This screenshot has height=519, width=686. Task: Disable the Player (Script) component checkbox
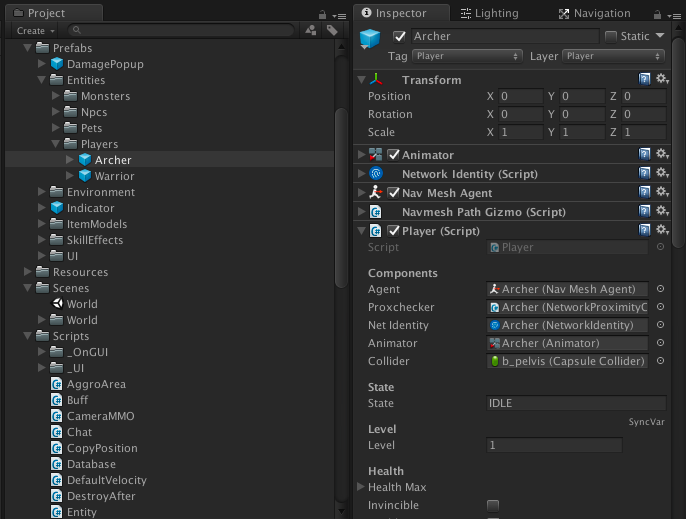[393, 231]
